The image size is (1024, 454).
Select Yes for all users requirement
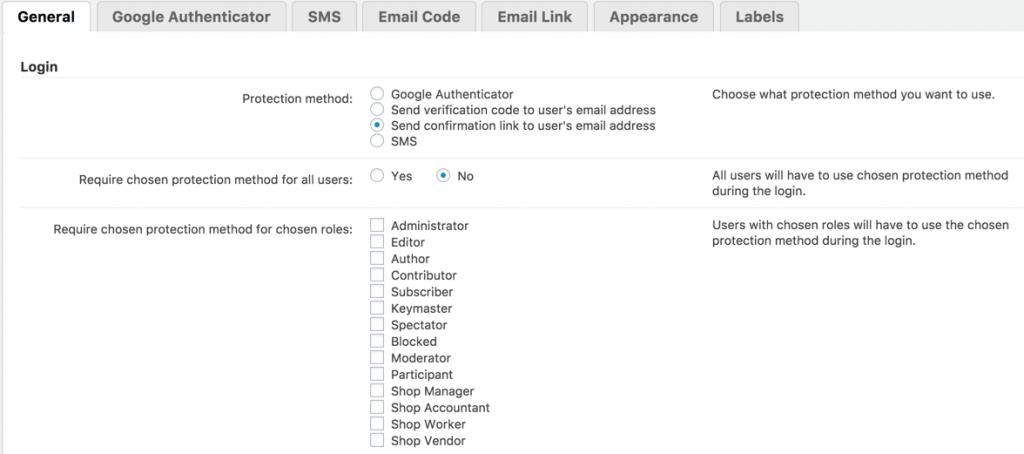(x=377, y=176)
